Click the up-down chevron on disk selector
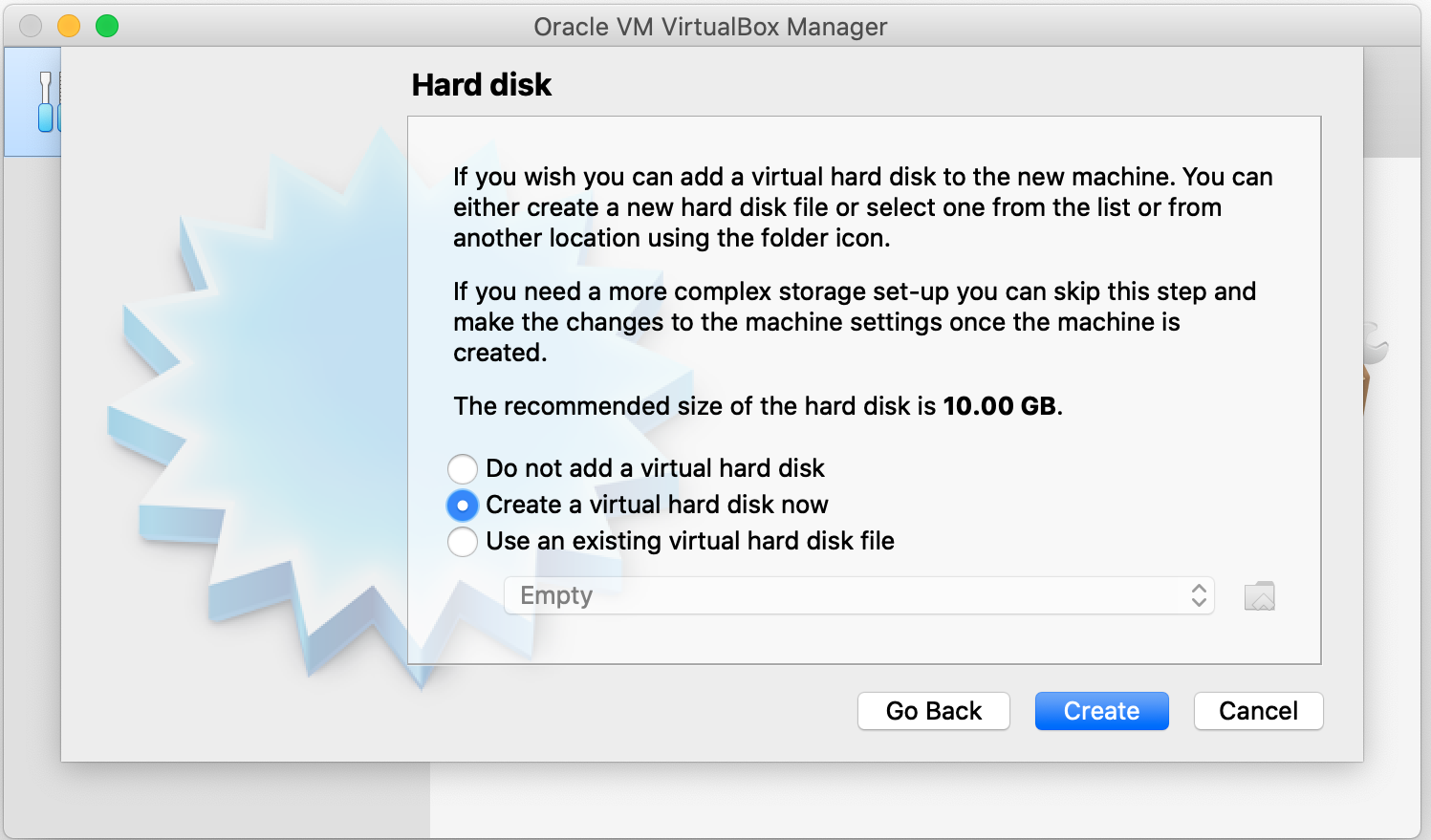 tap(1199, 595)
